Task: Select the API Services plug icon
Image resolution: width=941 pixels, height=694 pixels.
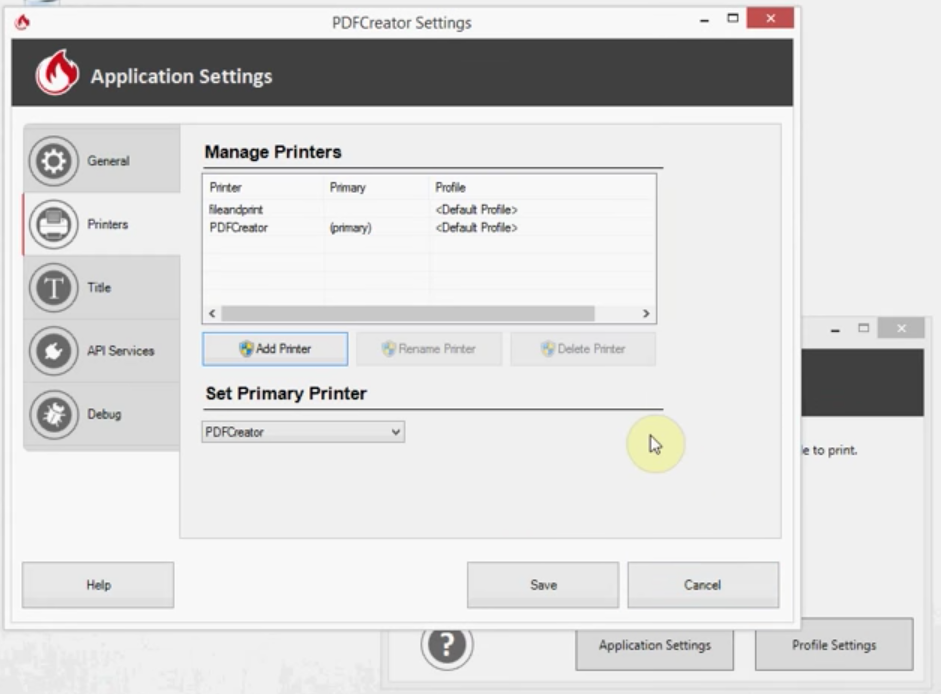Action: pos(53,351)
